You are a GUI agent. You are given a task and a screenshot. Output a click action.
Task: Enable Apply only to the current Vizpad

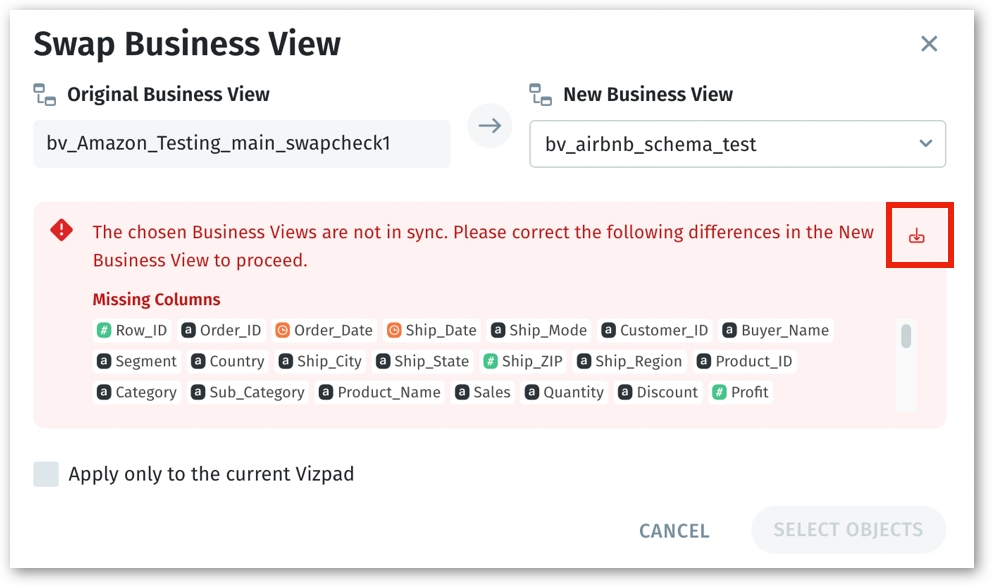click(46, 474)
